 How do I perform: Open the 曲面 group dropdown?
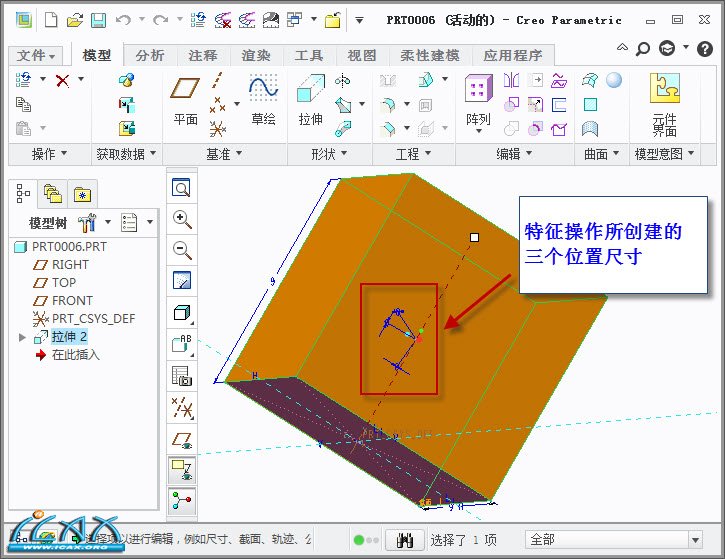tap(602, 154)
